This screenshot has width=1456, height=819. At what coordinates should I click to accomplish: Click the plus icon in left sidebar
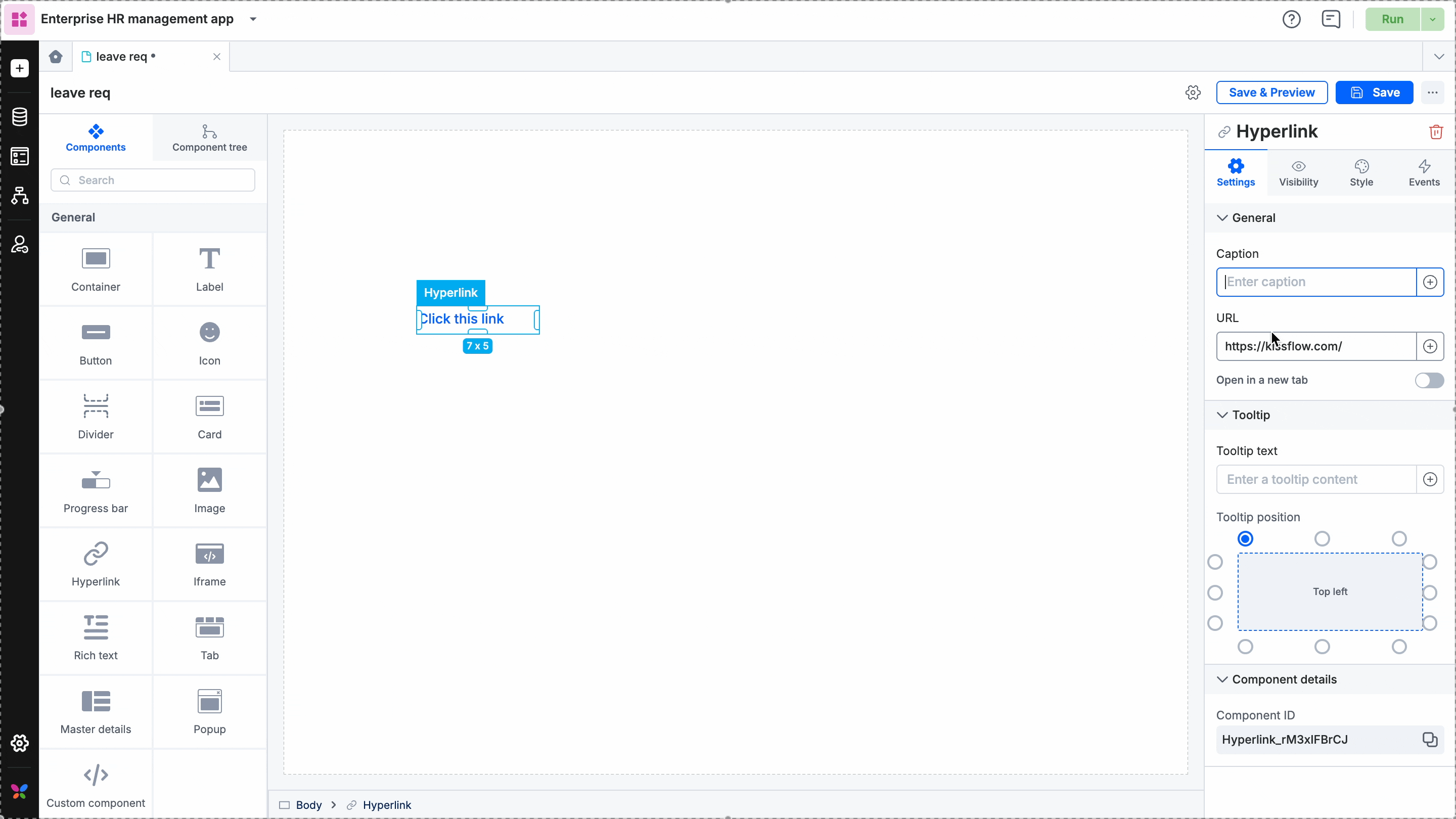click(x=20, y=68)
